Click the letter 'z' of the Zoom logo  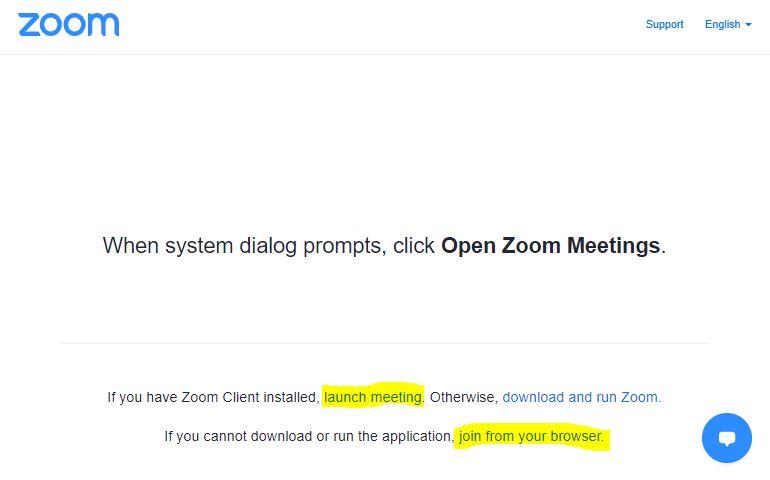[28, 26]
